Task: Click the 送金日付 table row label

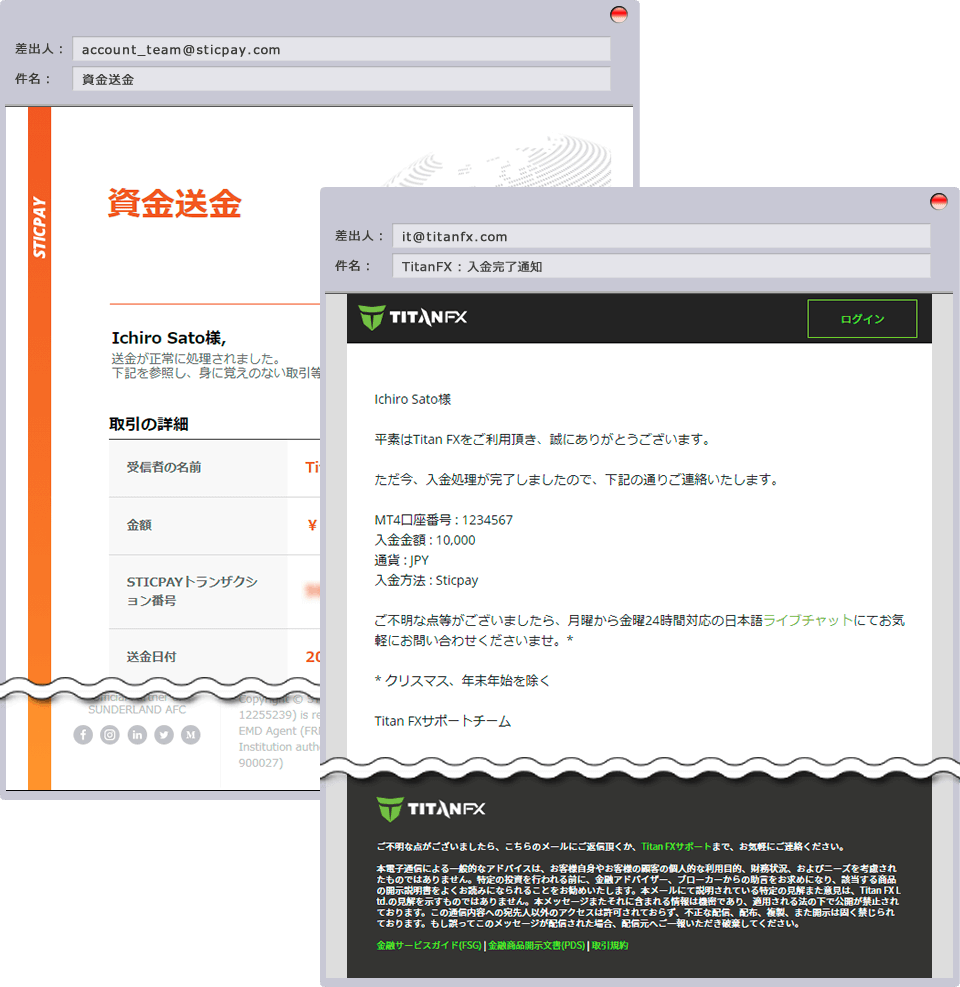Action: click(151, 657)
